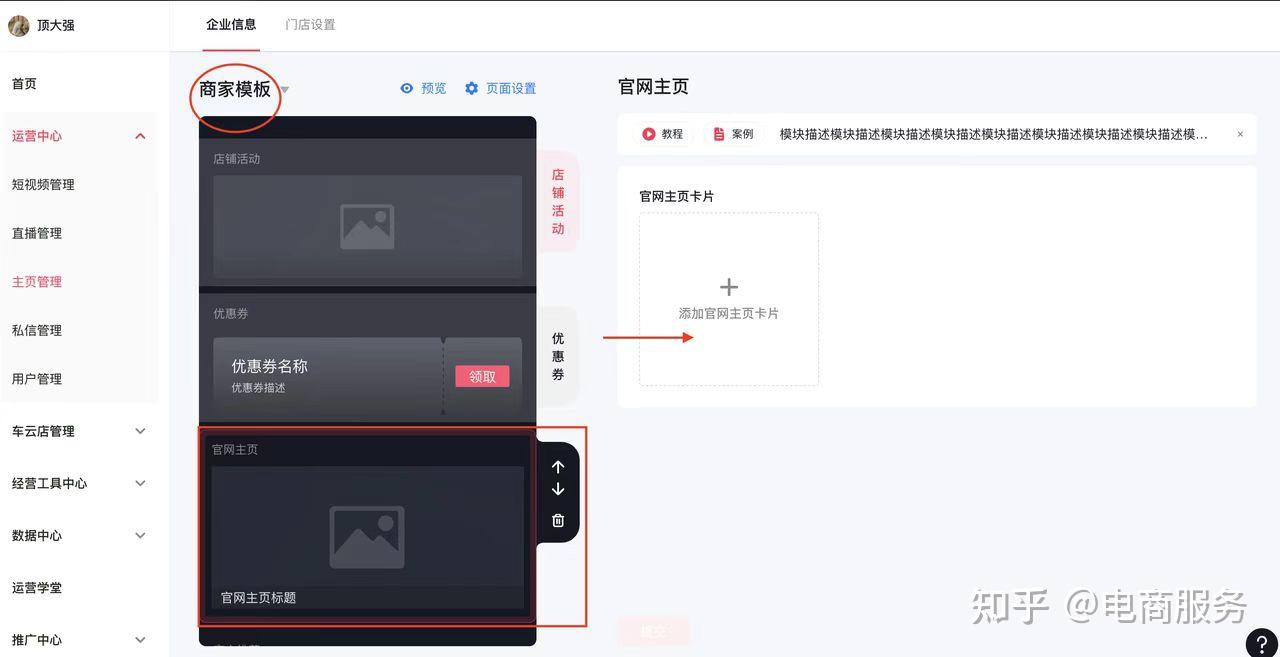This screenshot has width=1280, height=657.
Task: Open the 预览 eye icon
Action: click(x=406, y=88)
